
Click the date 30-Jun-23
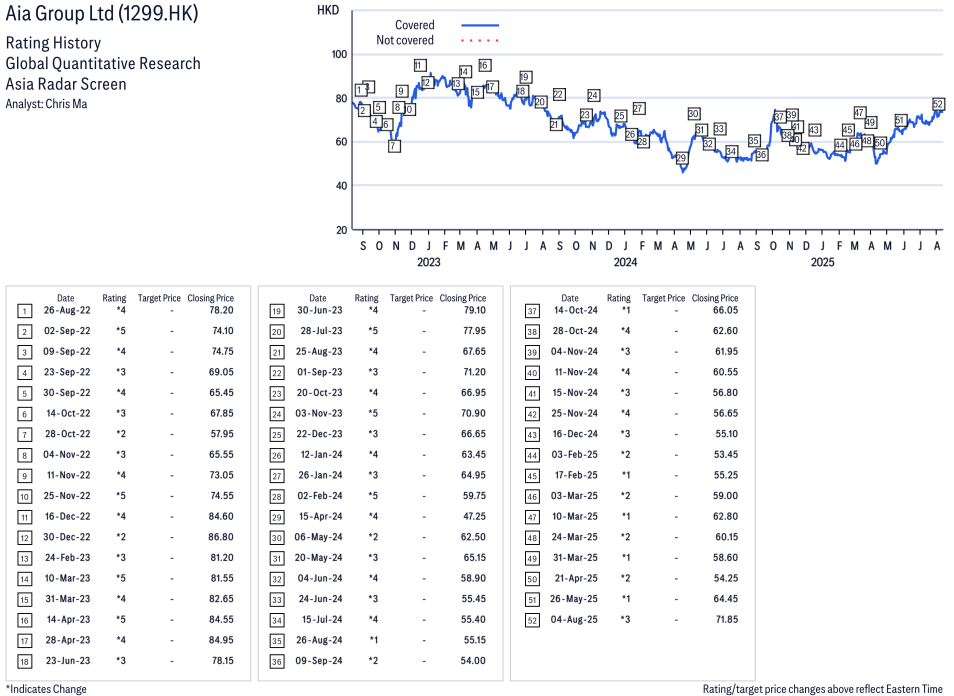[319, 310]
